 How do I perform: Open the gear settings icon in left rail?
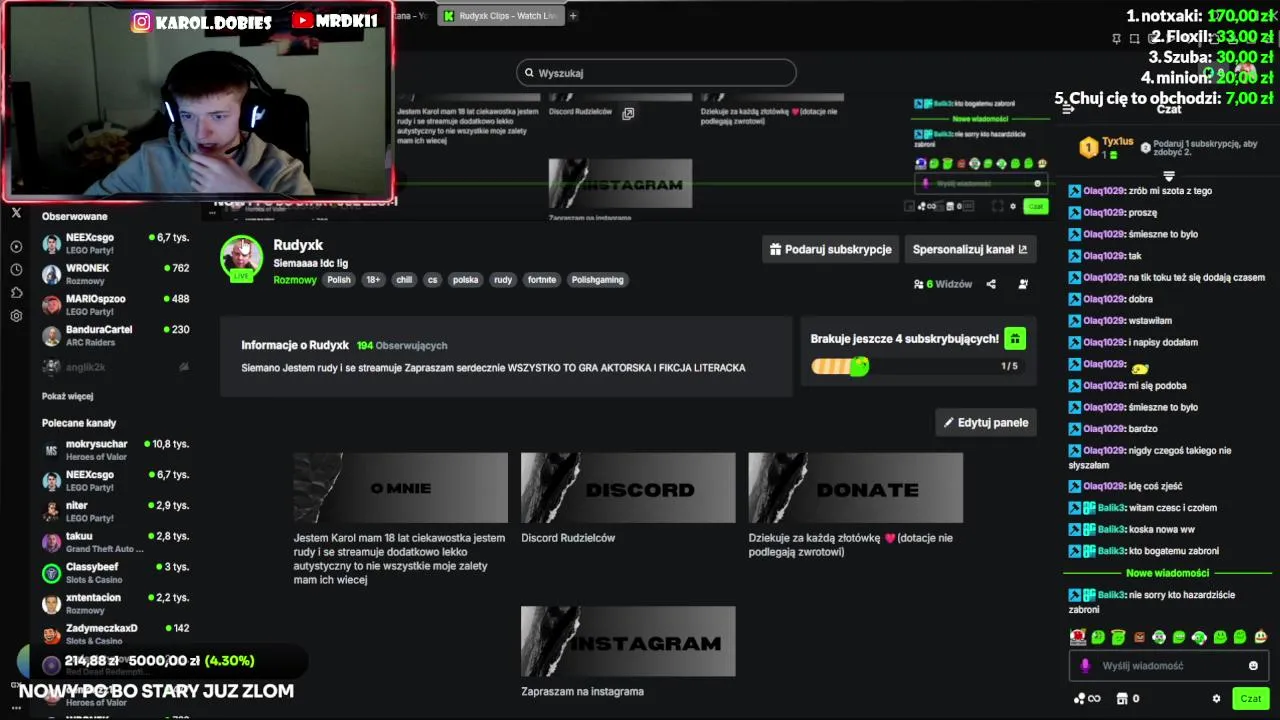pos(16,315)
